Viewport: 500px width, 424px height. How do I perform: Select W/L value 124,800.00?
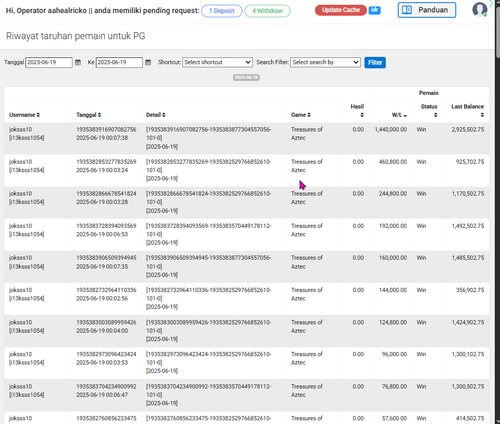(393, 323)
